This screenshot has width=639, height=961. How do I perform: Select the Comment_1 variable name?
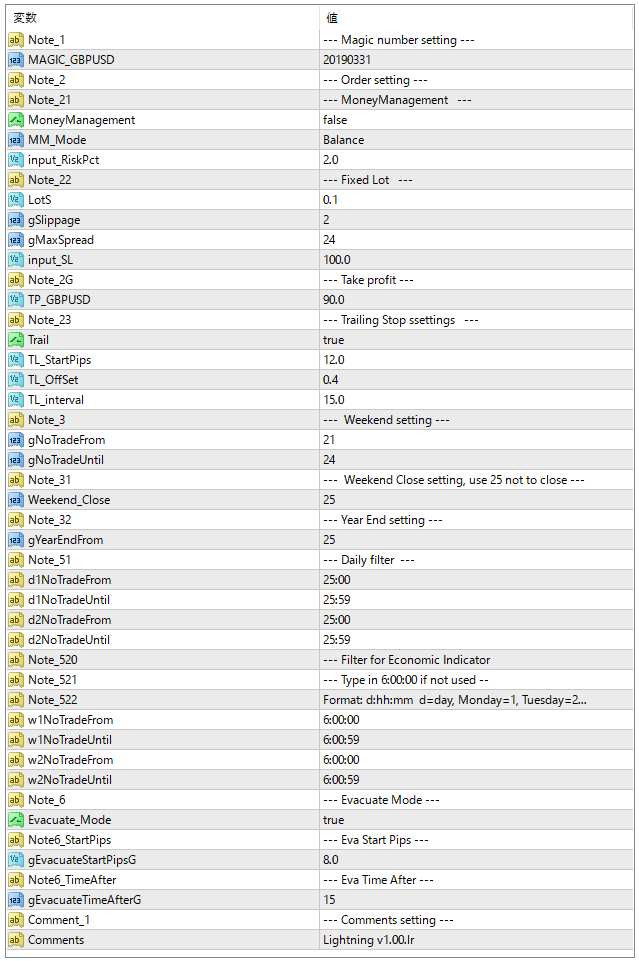coord(59,921)
